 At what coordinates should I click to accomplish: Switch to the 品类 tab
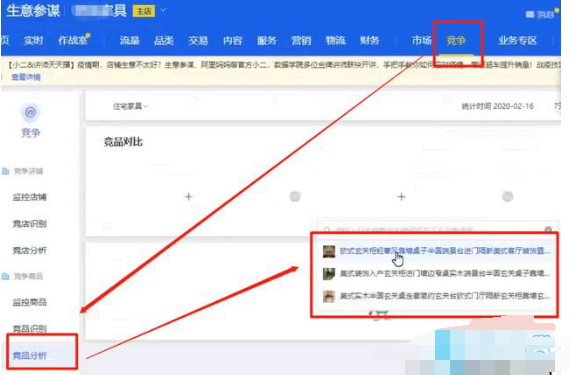point(164,41)
